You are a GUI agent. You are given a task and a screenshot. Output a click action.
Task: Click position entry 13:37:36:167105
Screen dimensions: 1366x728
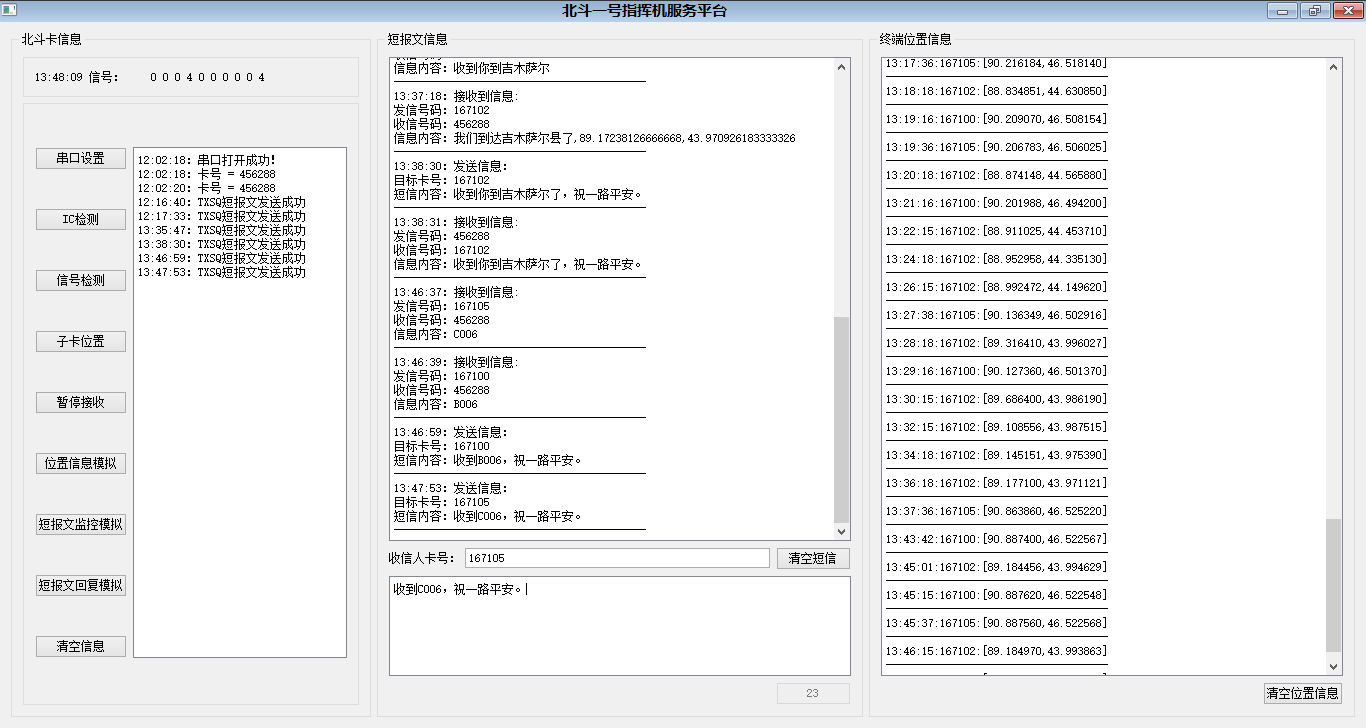pyautogui.click(x=996, y=511)
